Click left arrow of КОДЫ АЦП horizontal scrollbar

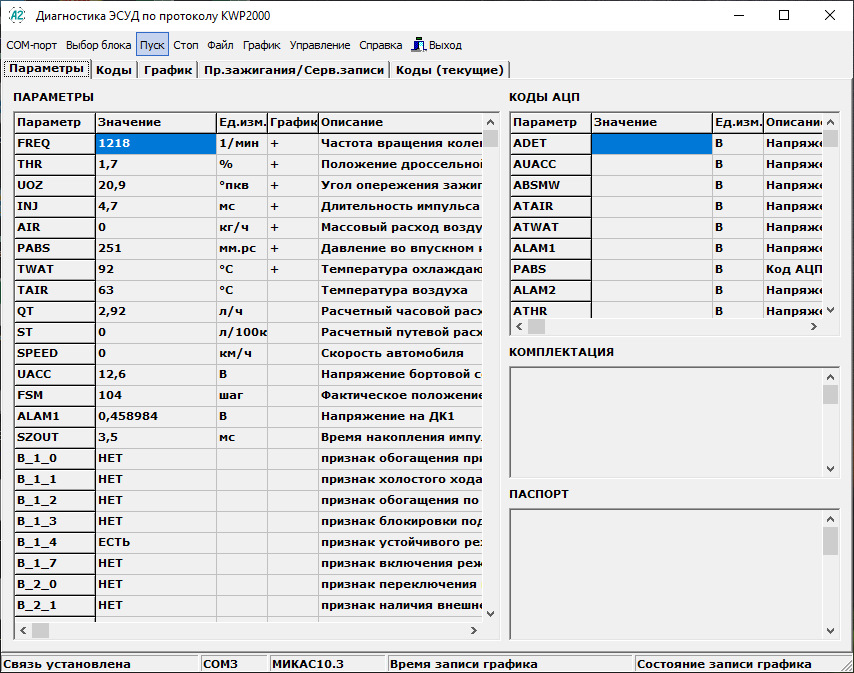pyautogui.click(x=519, y=327)
